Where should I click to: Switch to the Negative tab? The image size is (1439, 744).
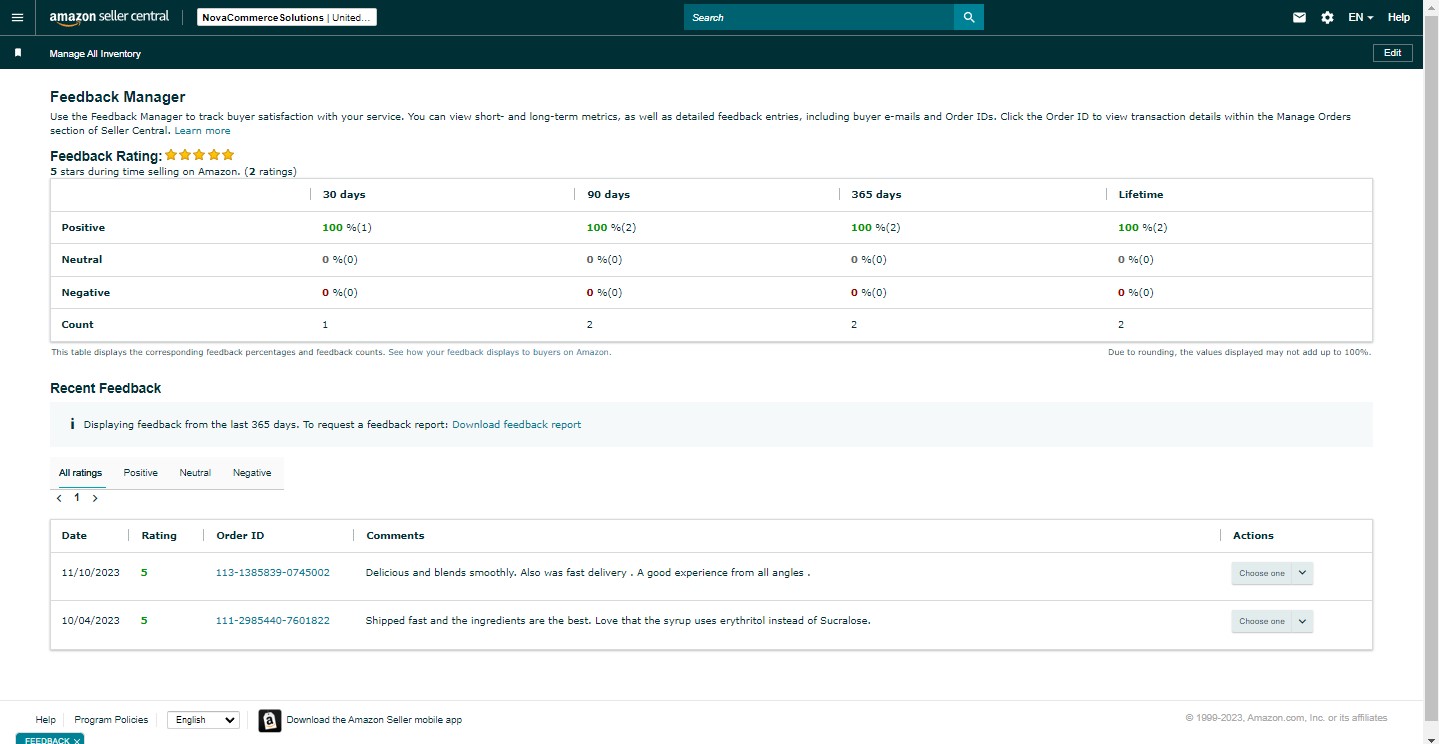[252, 473]
